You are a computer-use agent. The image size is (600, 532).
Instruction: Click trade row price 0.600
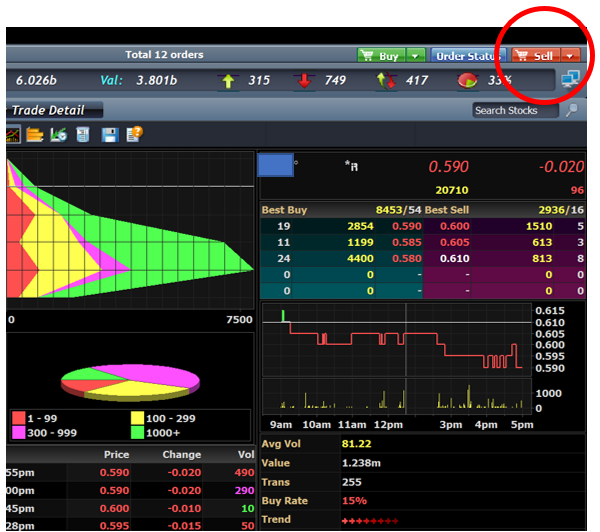[114, 508]
